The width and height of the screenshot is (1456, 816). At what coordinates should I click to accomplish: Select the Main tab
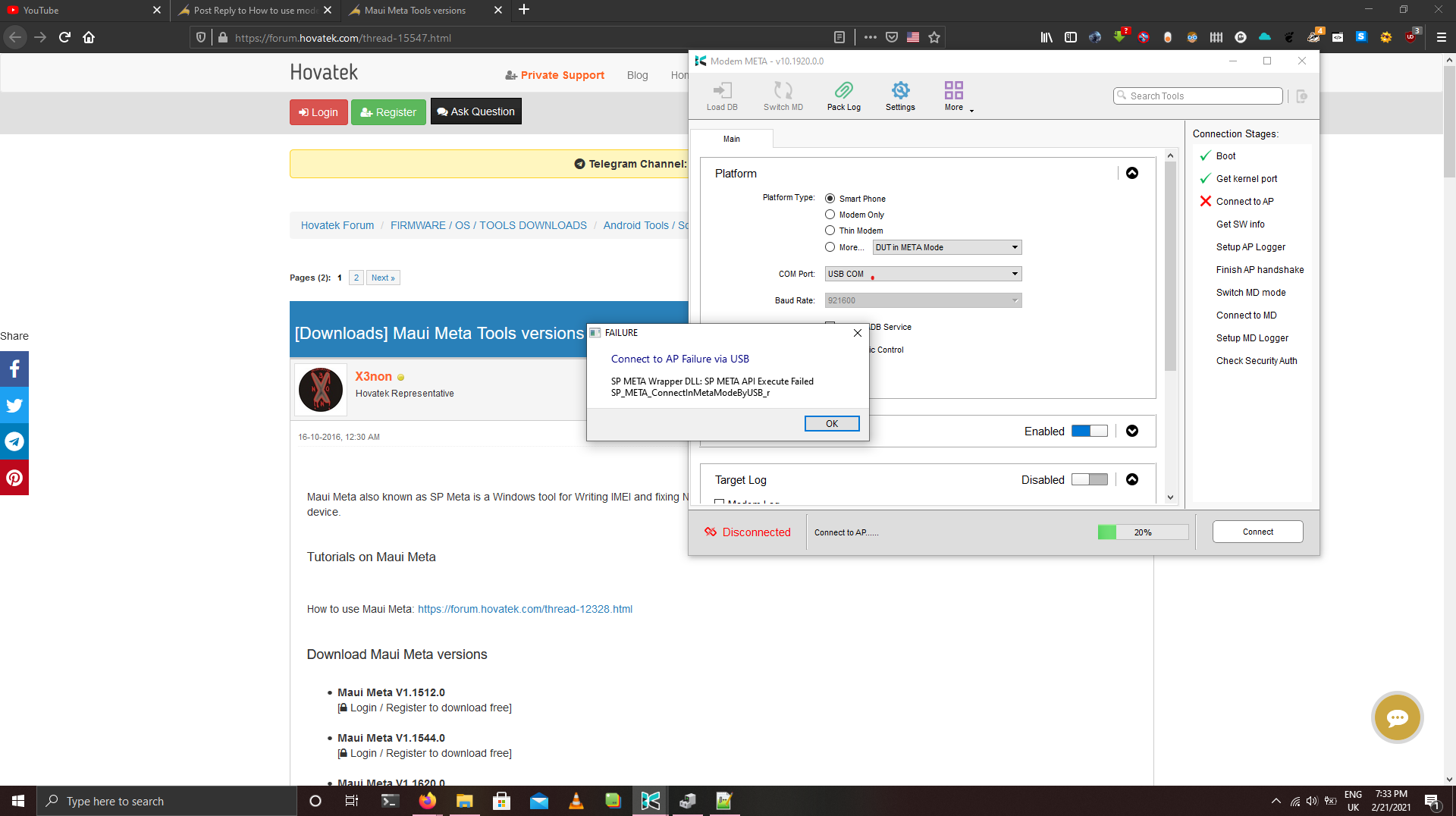click(731, 139)
